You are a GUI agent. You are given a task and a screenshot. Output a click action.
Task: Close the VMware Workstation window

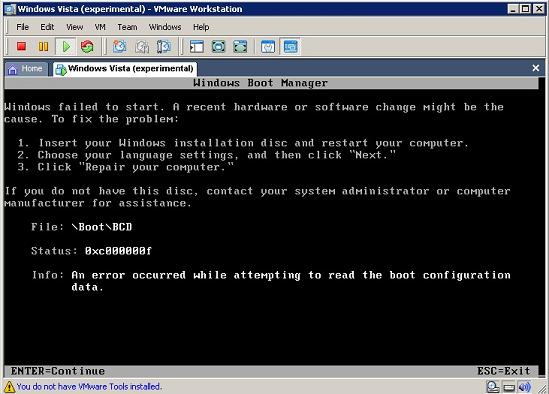[538, 9]
